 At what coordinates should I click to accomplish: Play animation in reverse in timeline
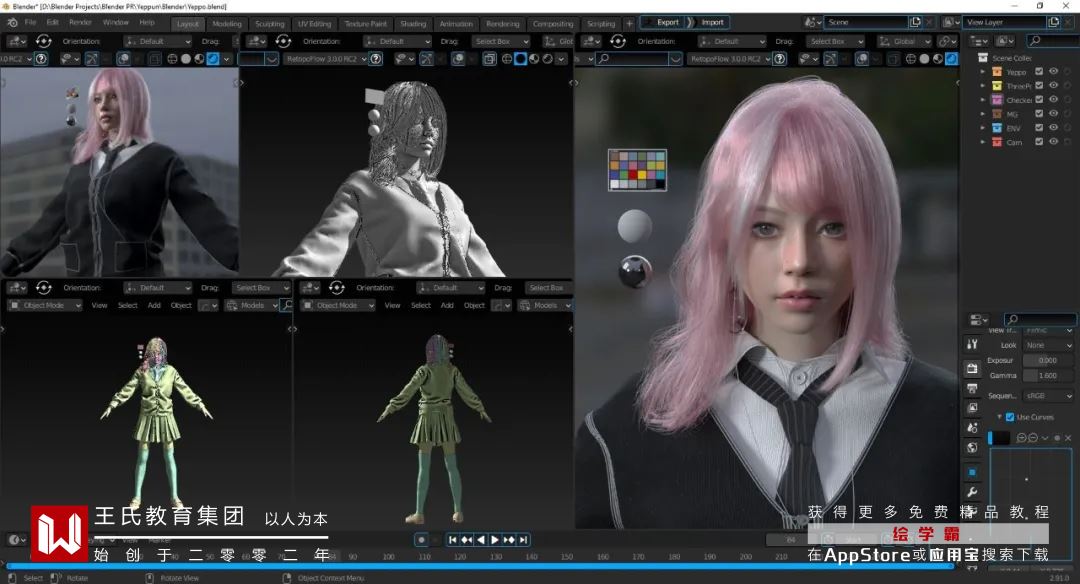coord(481,540)
